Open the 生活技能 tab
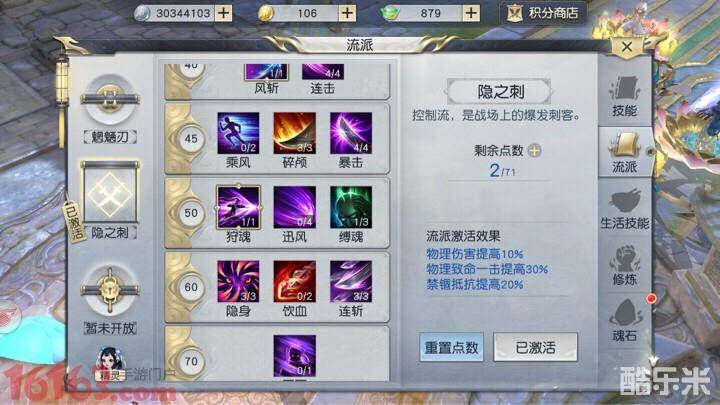This screenshot has height=405, width=720. (x=624, y=209)
